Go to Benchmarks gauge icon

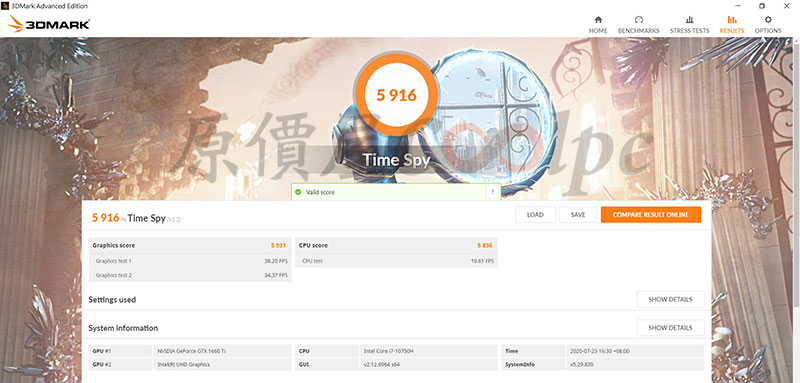tap(639, 19)
